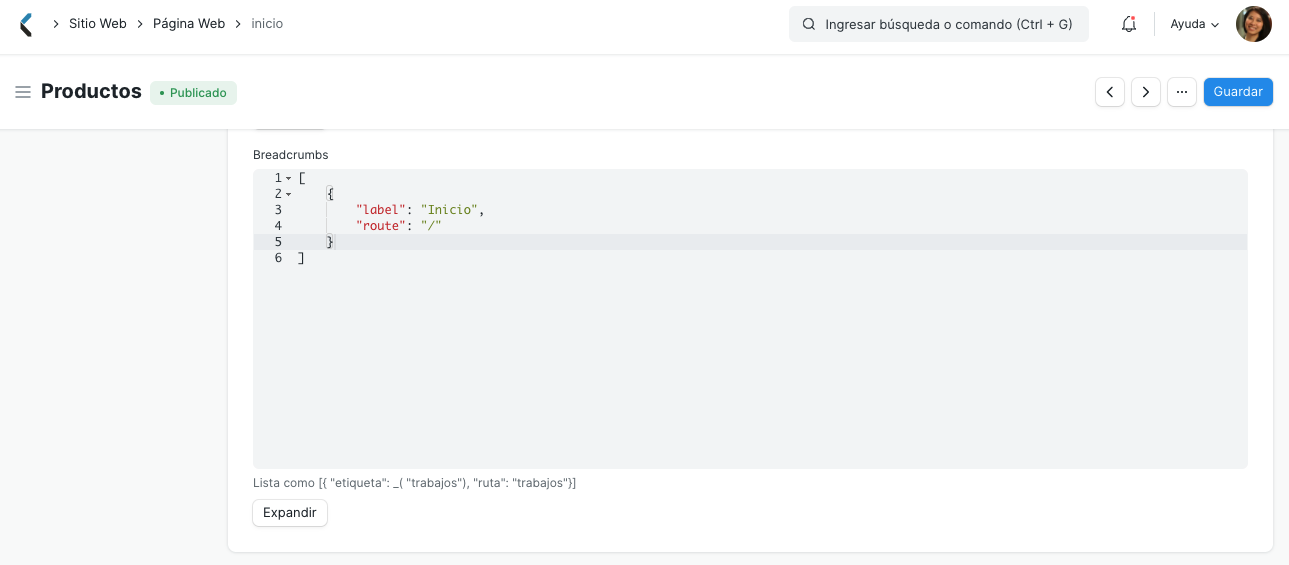
Task: Click the "label" key in editor
Action: click(381, 210)
